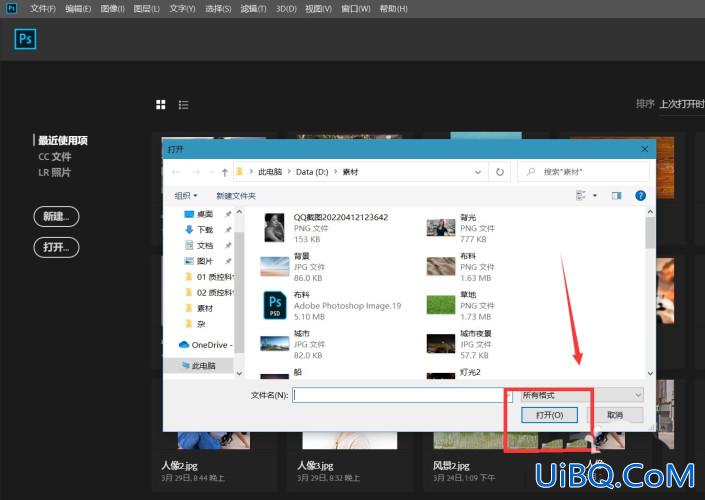Go forward in the Open dialog

tap(196, 172)
